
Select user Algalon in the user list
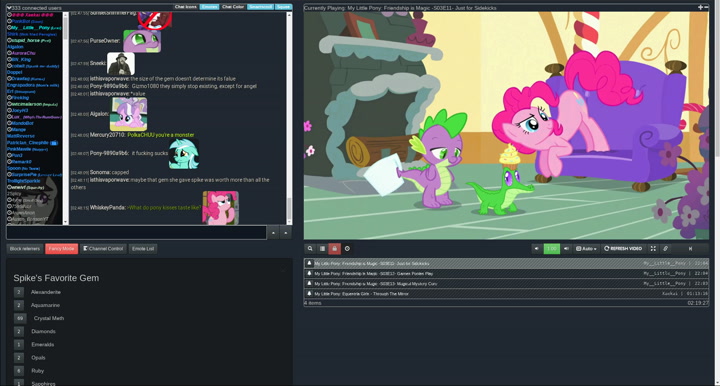coord(15,47)
